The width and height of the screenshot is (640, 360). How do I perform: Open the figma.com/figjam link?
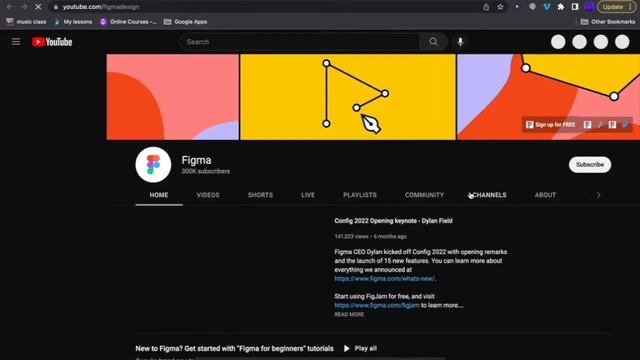tap(376, 305)
